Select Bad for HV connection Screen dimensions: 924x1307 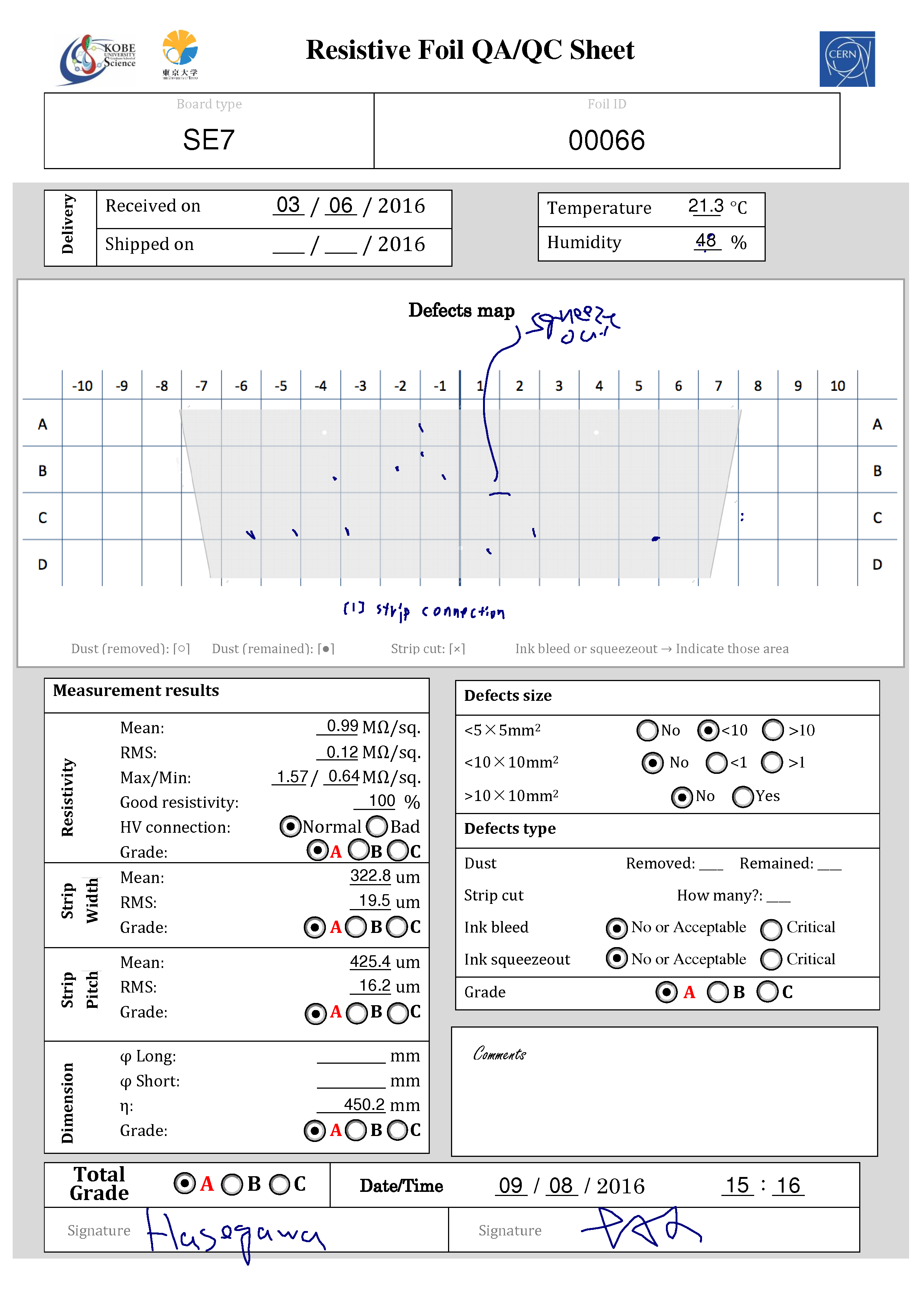click(377, 826)
